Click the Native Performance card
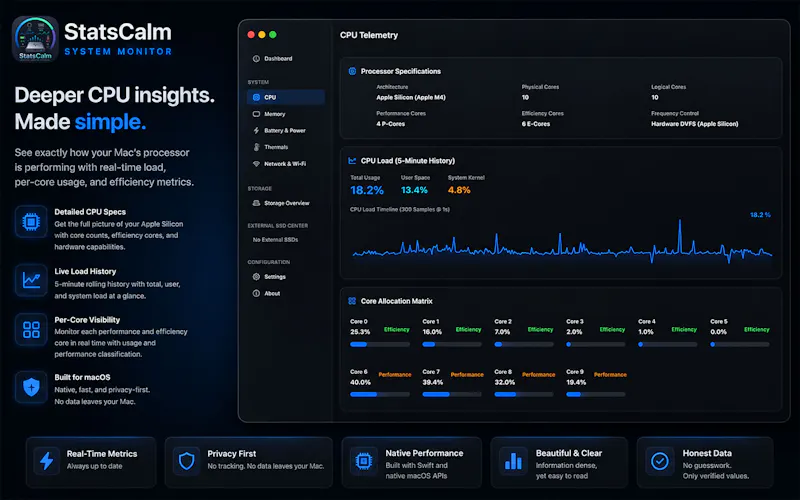Screen dimensions: 800x500 point(412,462)
